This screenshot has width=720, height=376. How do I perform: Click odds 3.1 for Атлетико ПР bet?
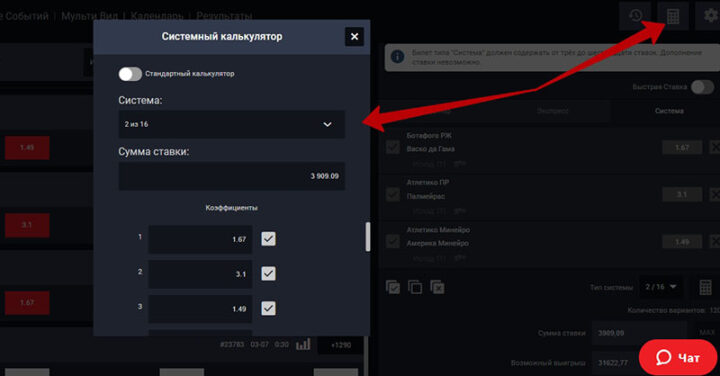682,194
